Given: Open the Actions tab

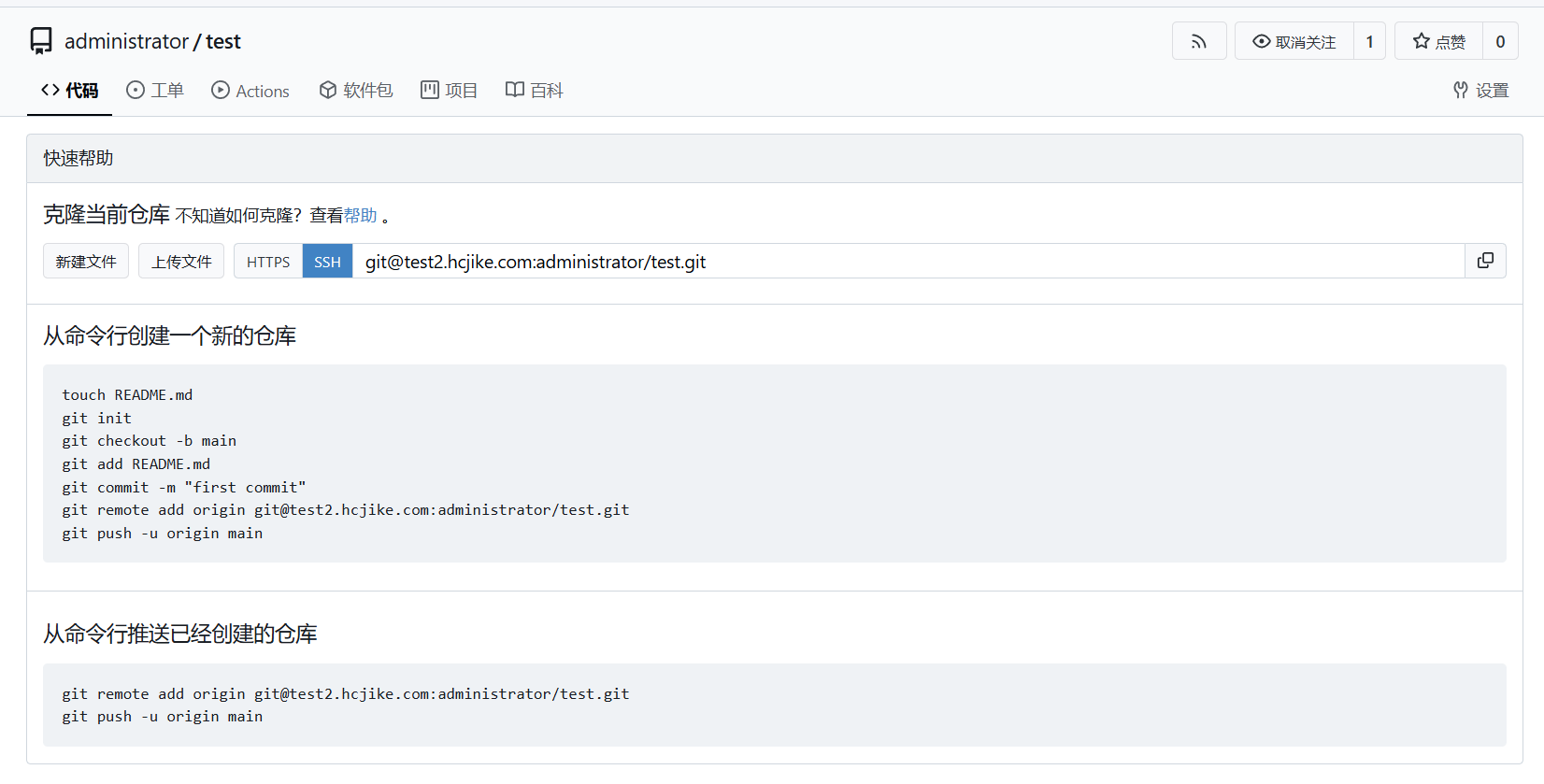Looking at the screenshot, I should 250,91.
